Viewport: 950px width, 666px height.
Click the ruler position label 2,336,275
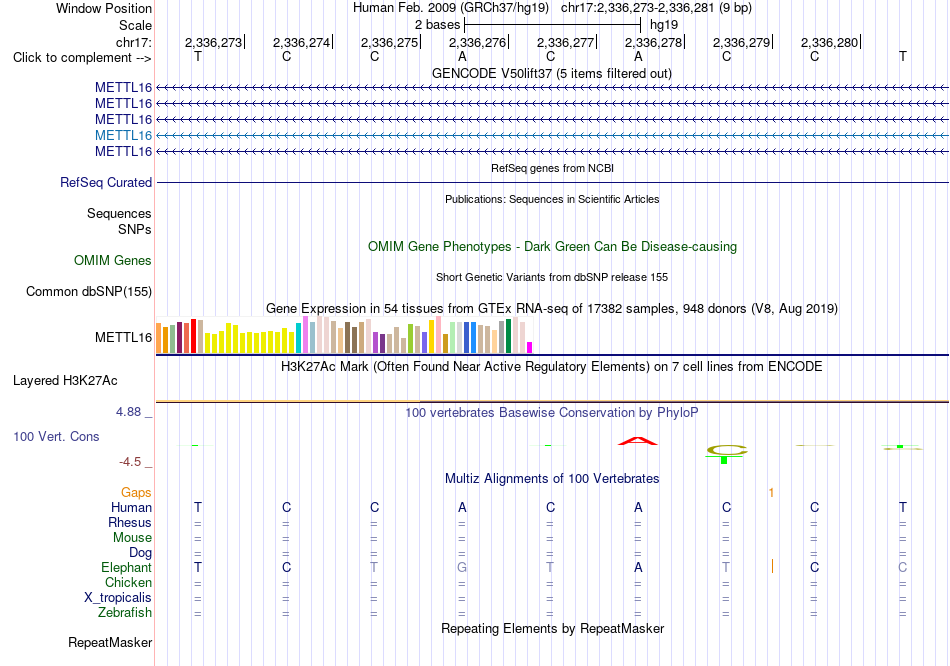point(390,42)
